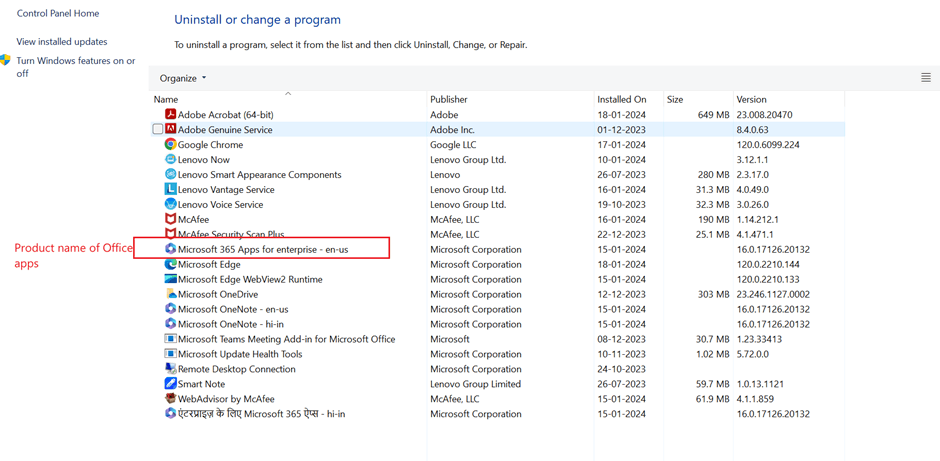This screenshot has height=461, width=940.
Task: Click the Teams Meeting Add-in icon
Action: 170,339
